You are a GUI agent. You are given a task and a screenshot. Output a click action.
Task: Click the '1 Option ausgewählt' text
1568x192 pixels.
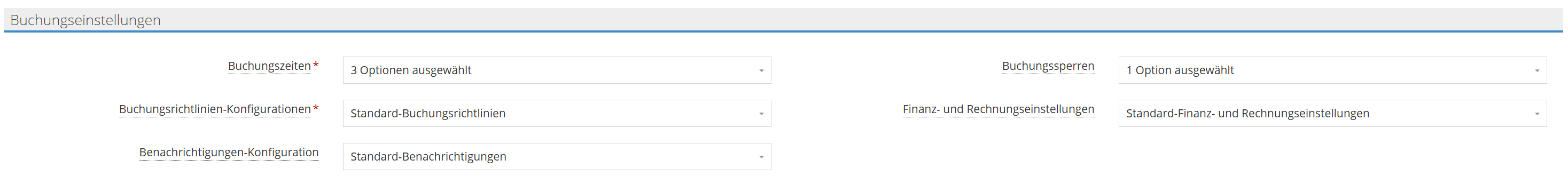1180,70
